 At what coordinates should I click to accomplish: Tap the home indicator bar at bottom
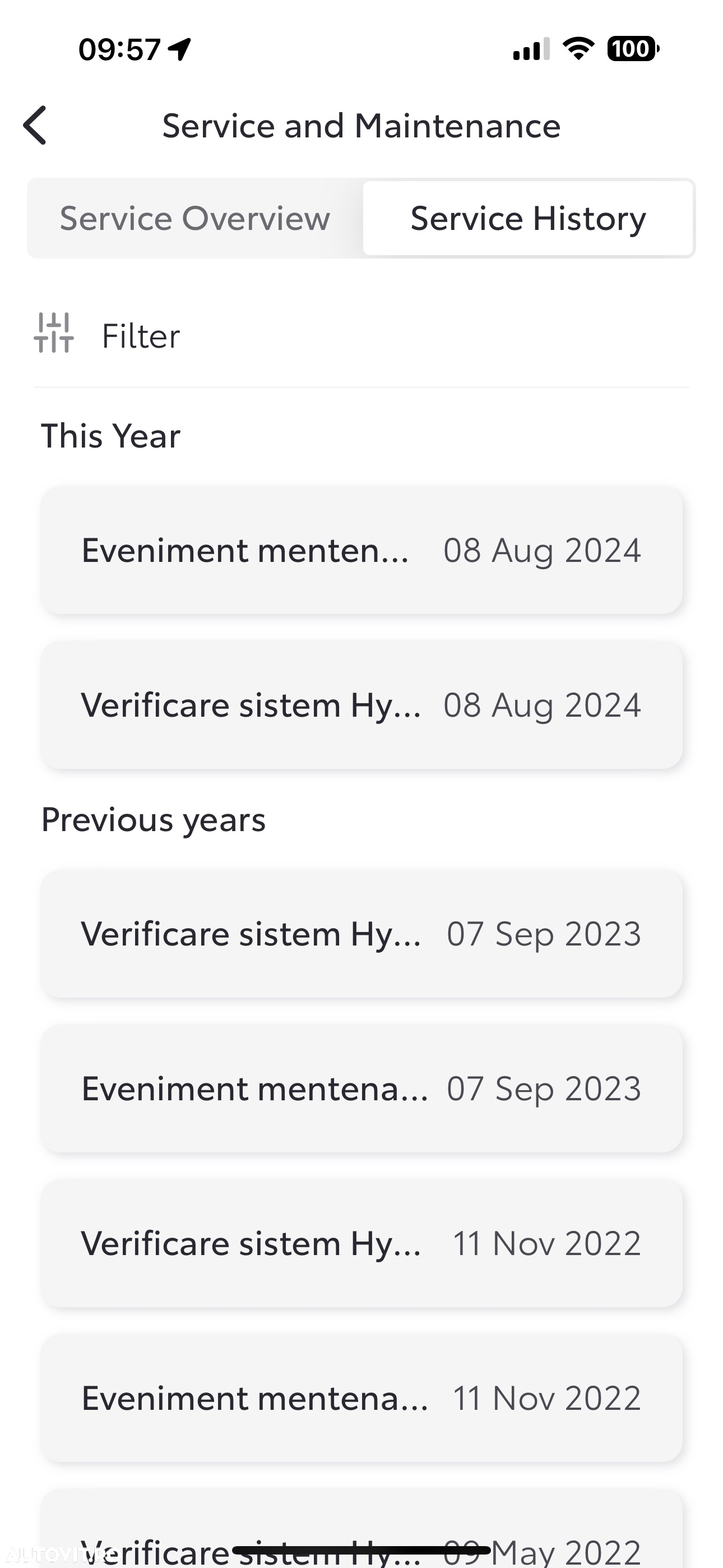tap(361, 1549)
